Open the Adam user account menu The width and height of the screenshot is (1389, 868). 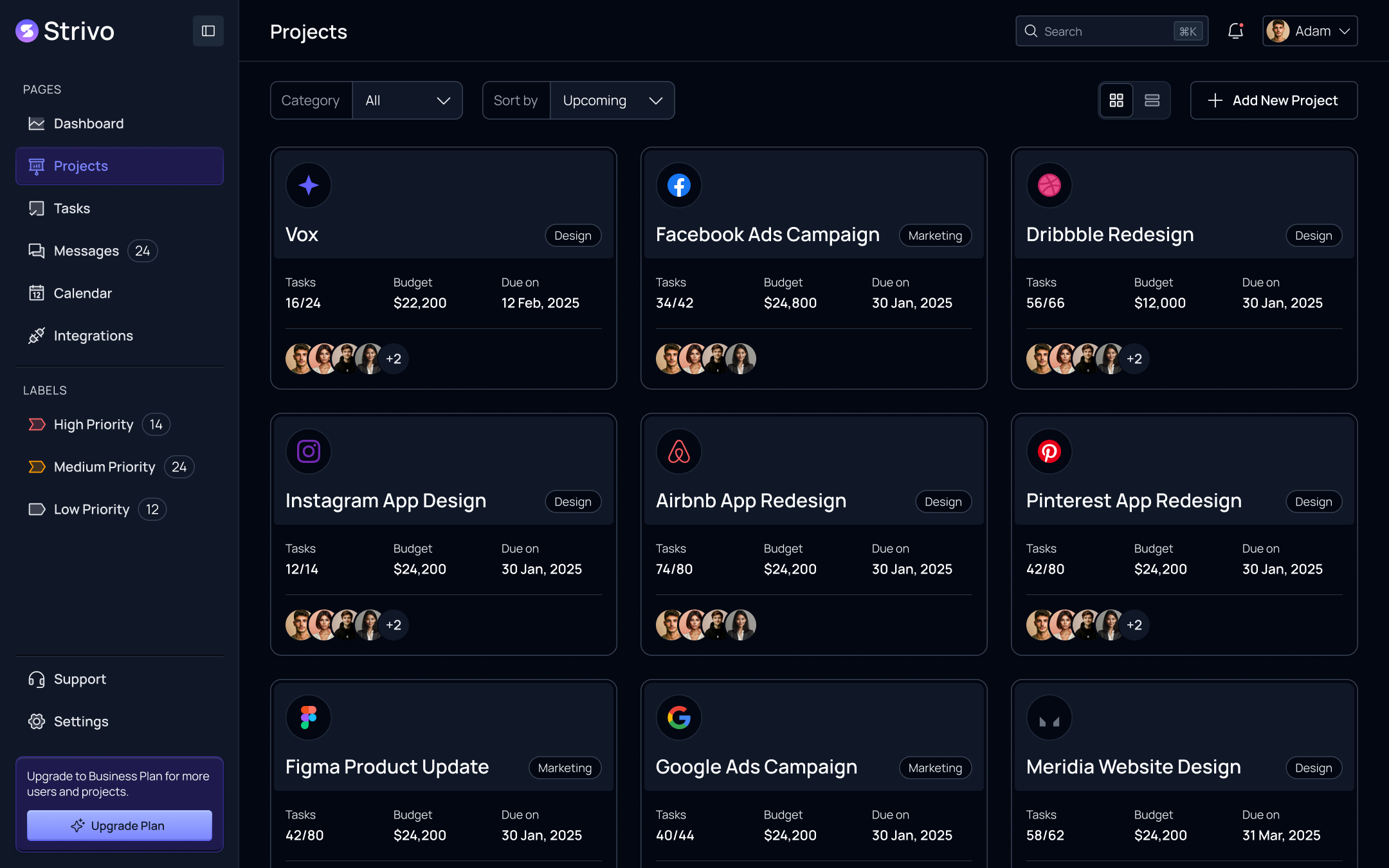1310,31
